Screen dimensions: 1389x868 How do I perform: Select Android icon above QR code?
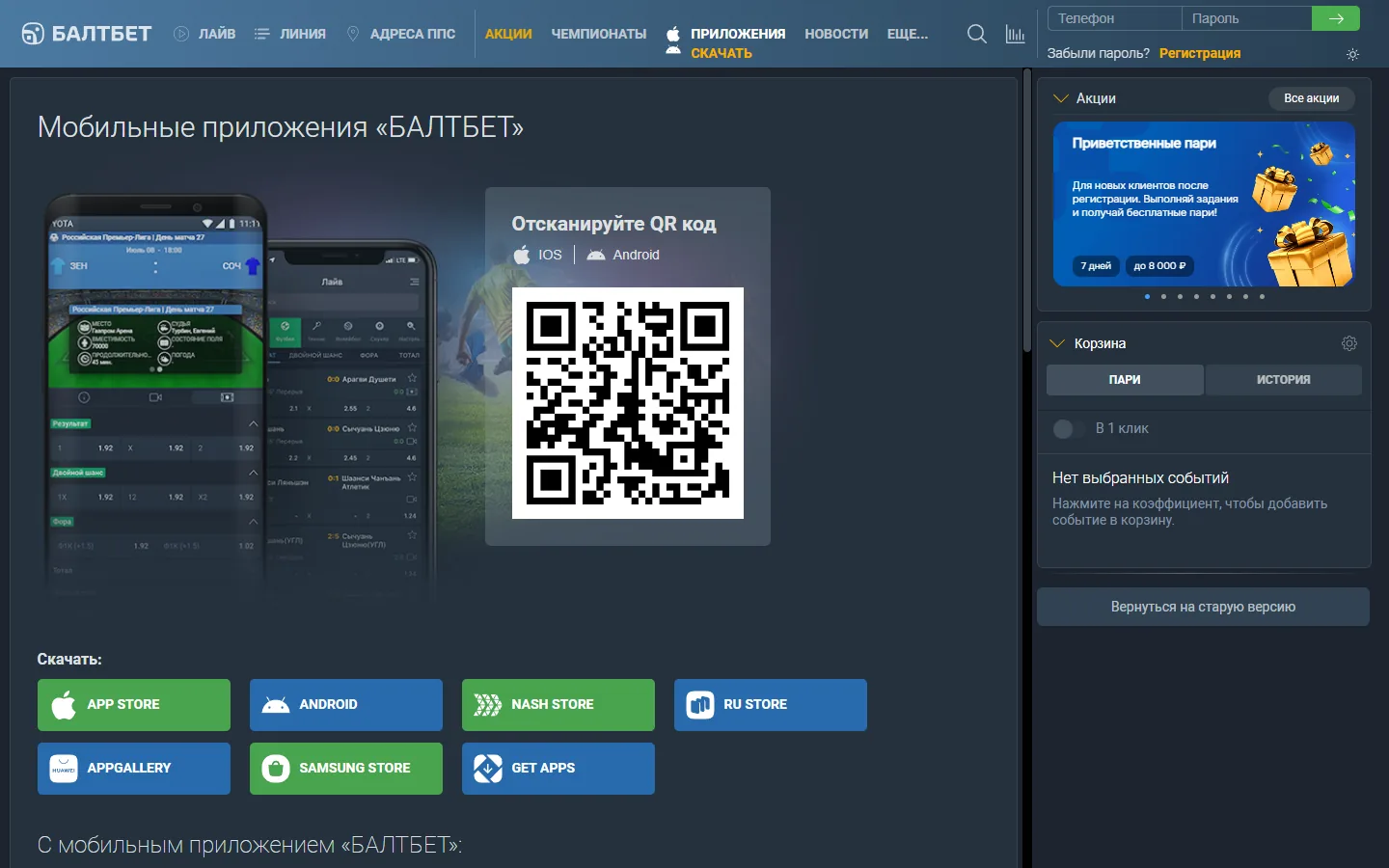(x=596, y=255)
